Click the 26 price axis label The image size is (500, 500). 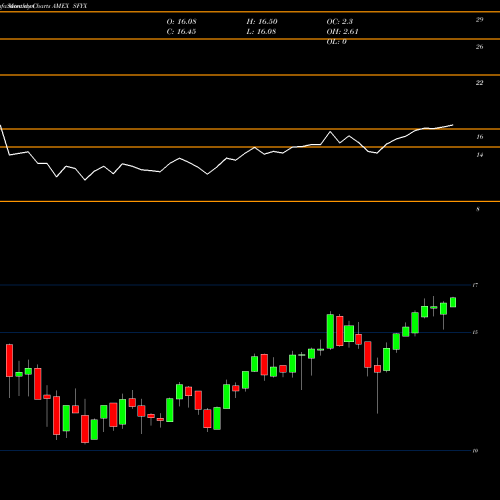pos(479,47)
